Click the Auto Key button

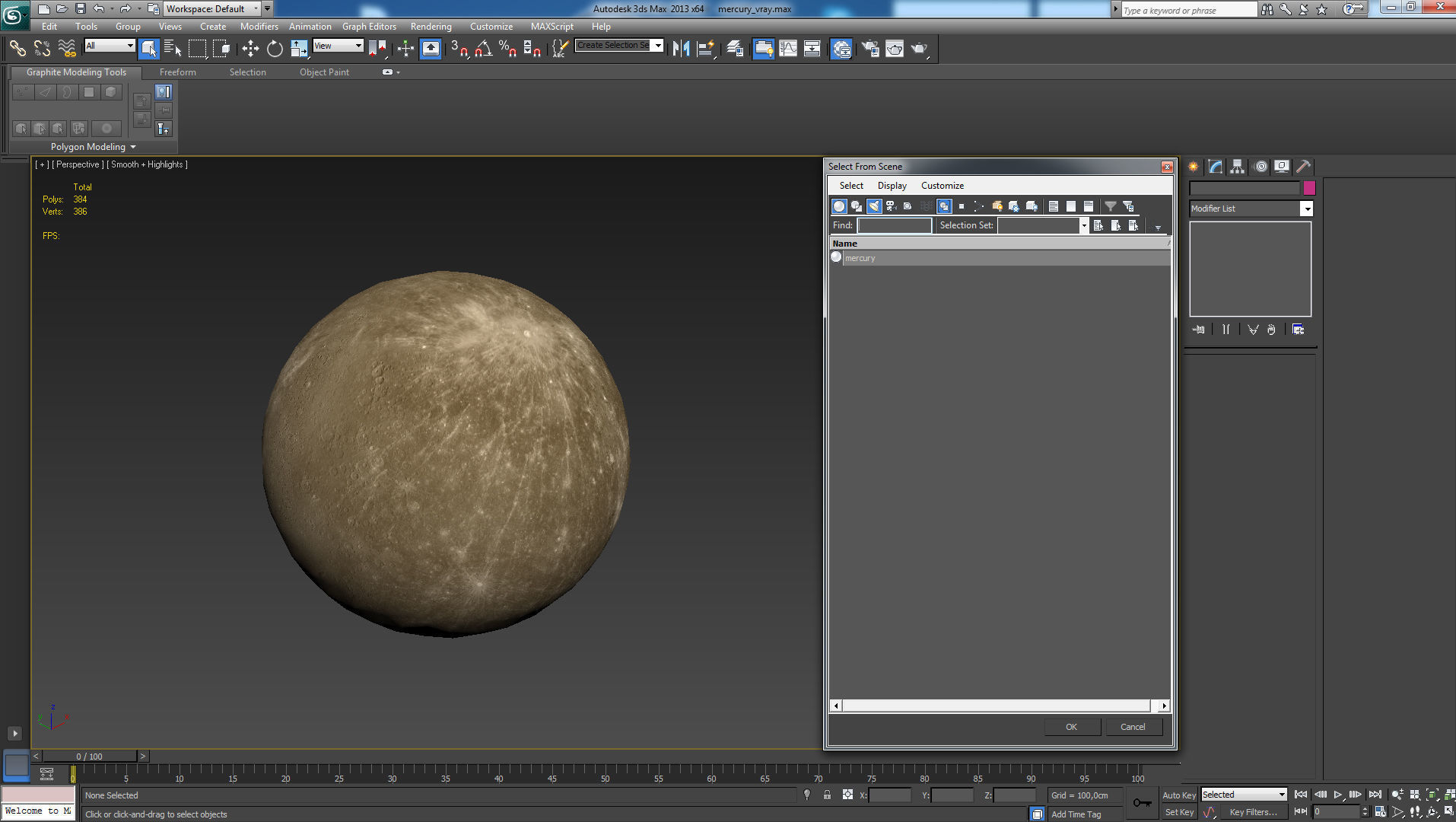1179,795
